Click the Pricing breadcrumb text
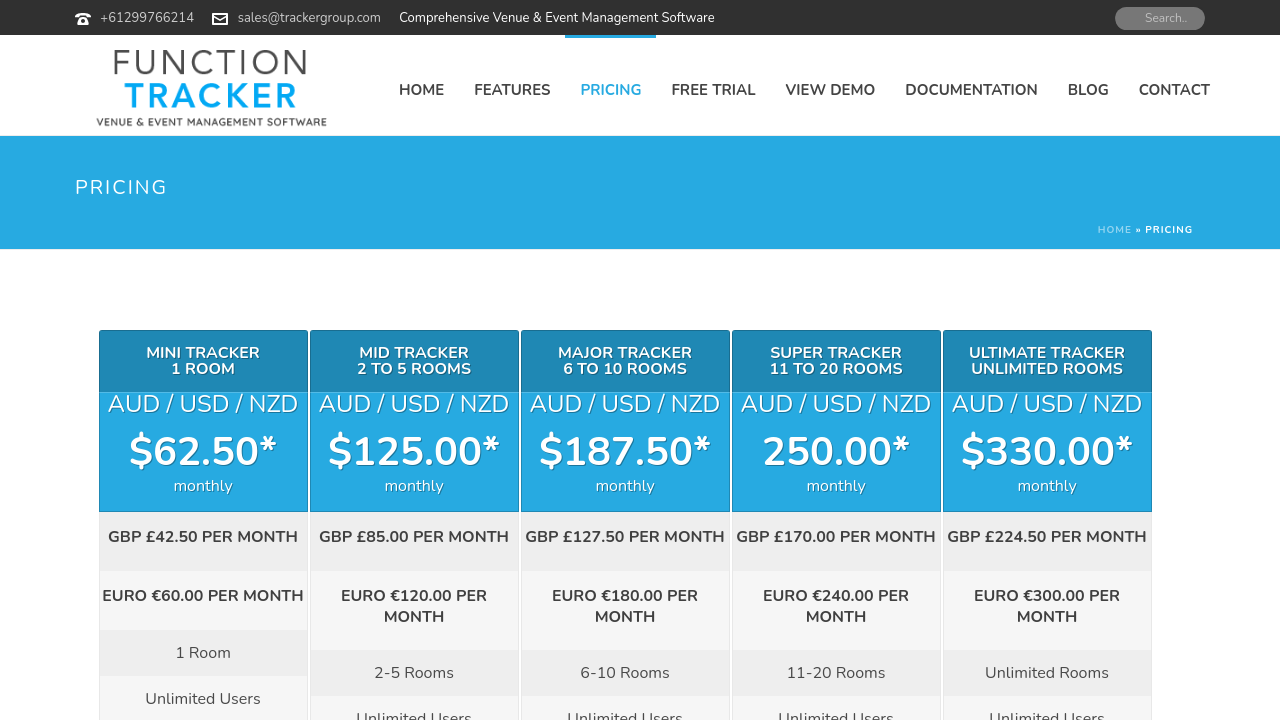The image size is (1280, 720). pyautogui.click(x=1169, y=230)
